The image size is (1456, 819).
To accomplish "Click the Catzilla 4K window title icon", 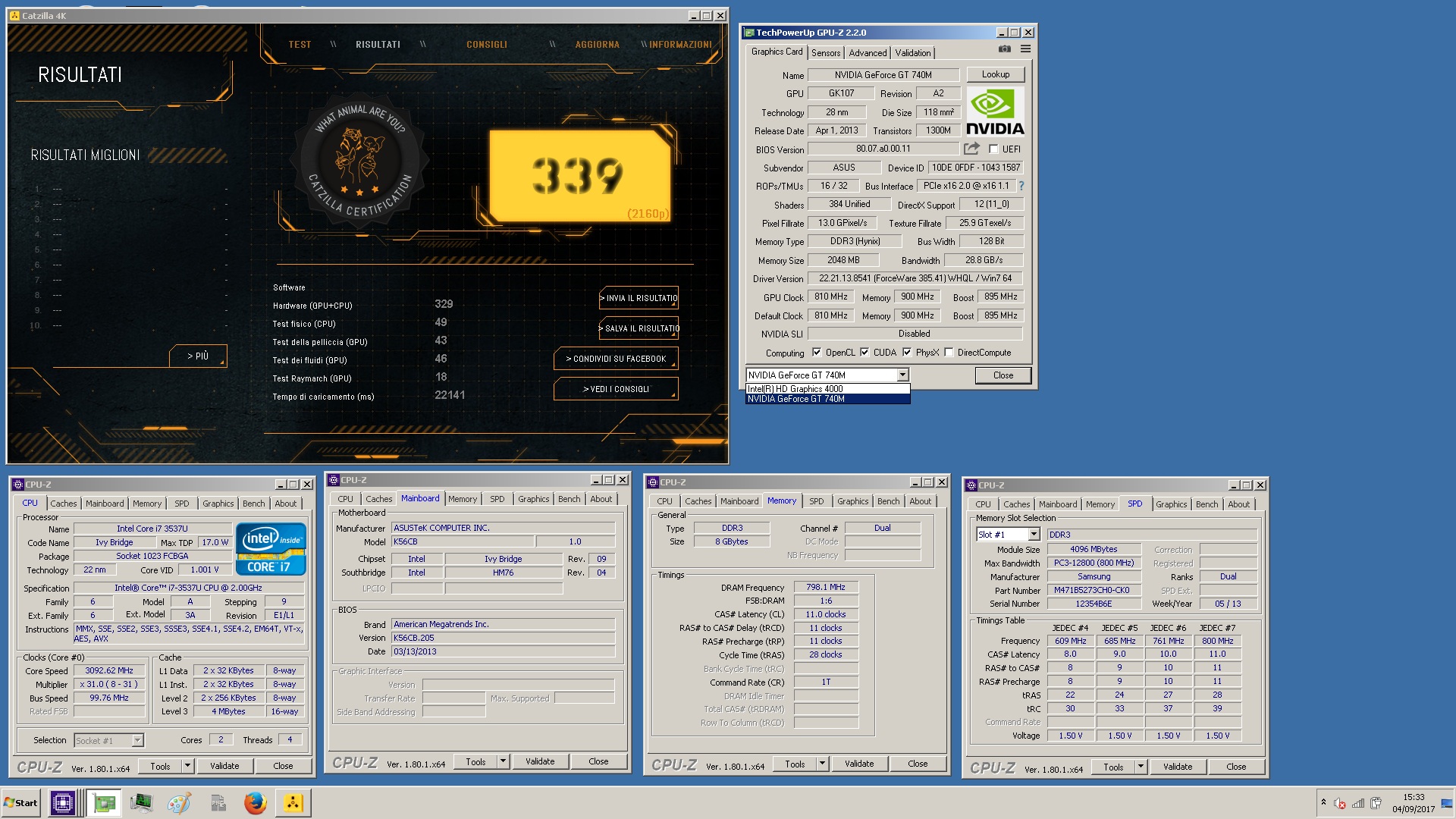I will 14,15.
